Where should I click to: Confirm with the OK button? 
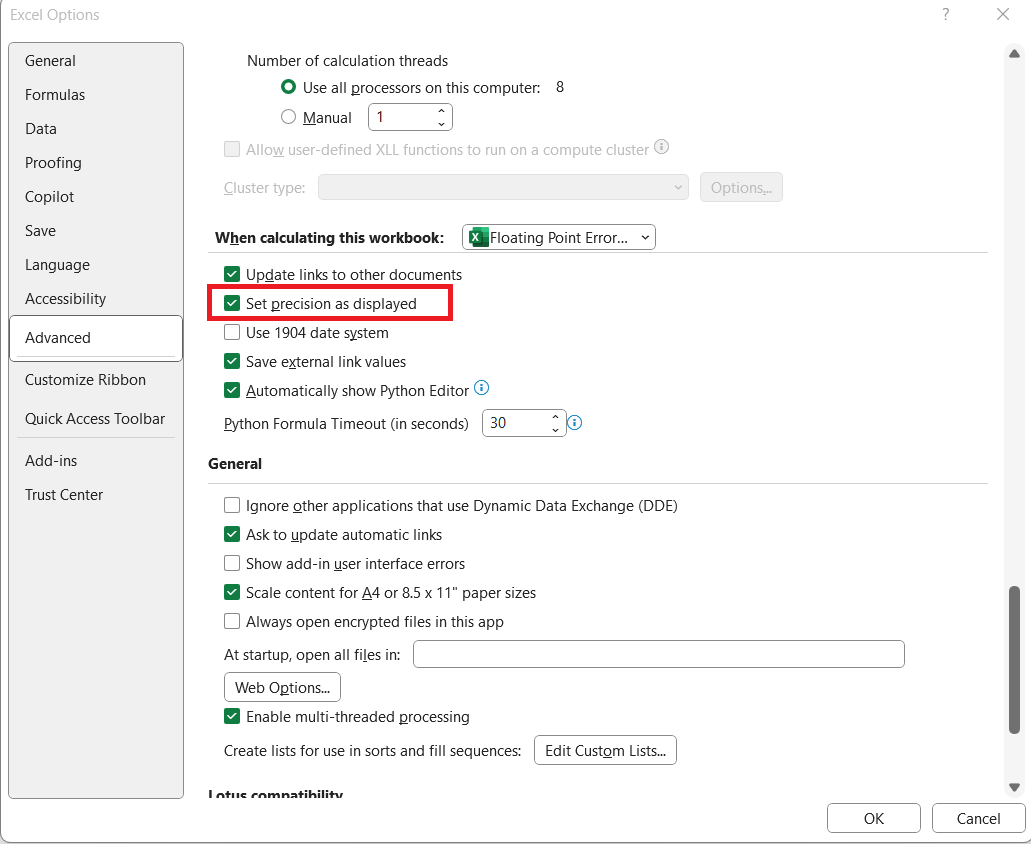click(x=874, y=818)
